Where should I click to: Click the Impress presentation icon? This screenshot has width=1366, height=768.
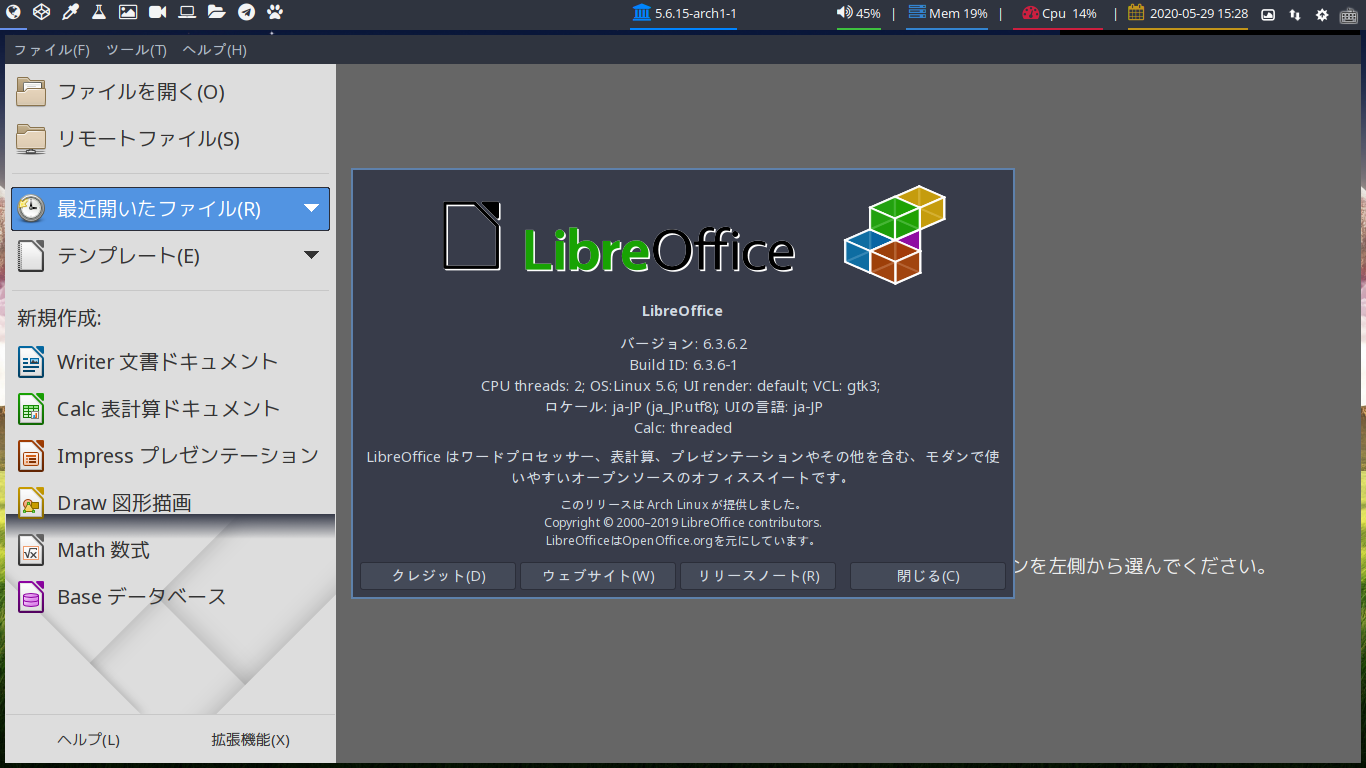pos(31,456)
